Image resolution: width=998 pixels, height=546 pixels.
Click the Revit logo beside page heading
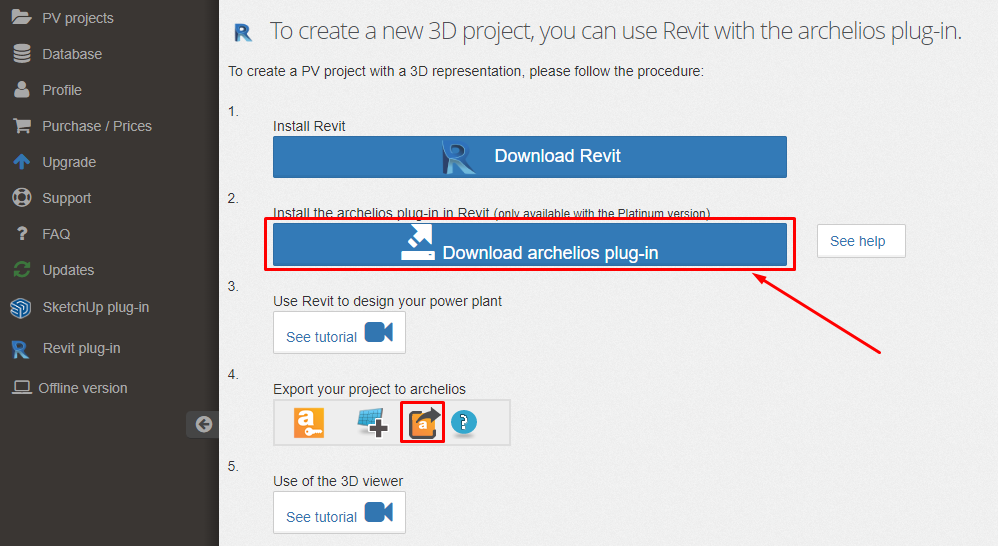(x=242, y=32)
